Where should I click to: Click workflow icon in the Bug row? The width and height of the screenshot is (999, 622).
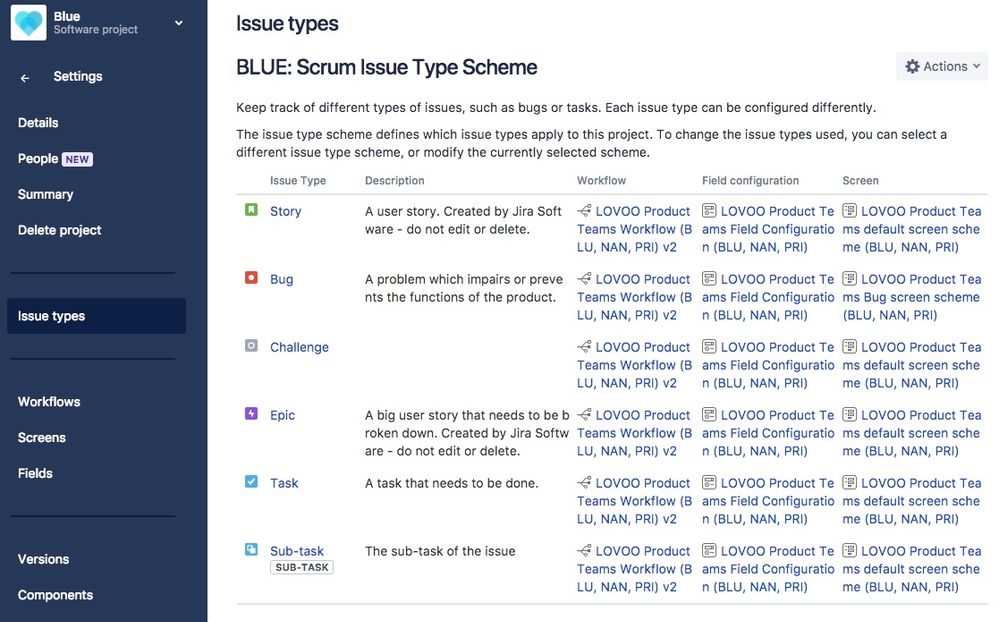(584, 278)
